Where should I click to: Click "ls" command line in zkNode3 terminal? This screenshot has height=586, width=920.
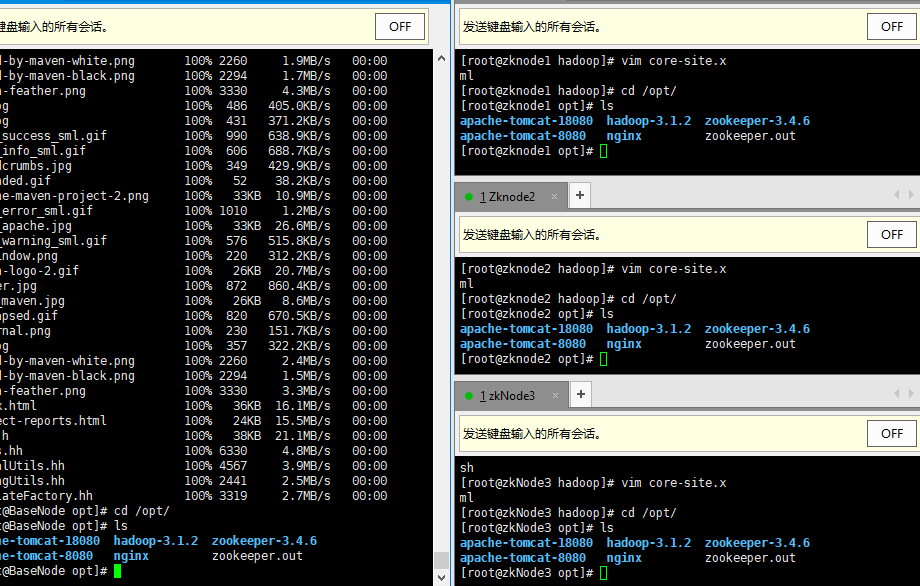607,528
